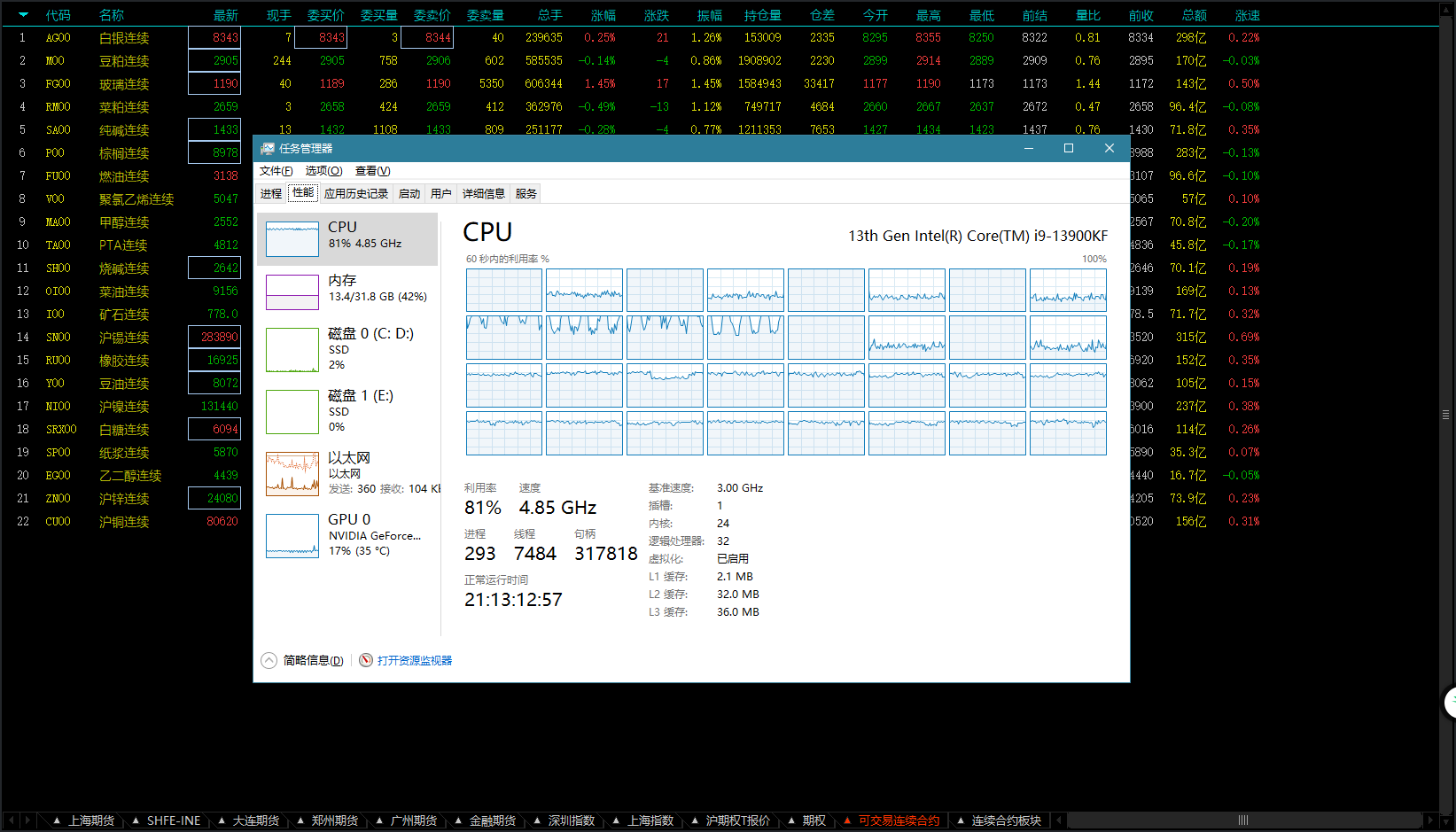
Task: Sort by 涨幅 column header
Action: click(603, 15)
